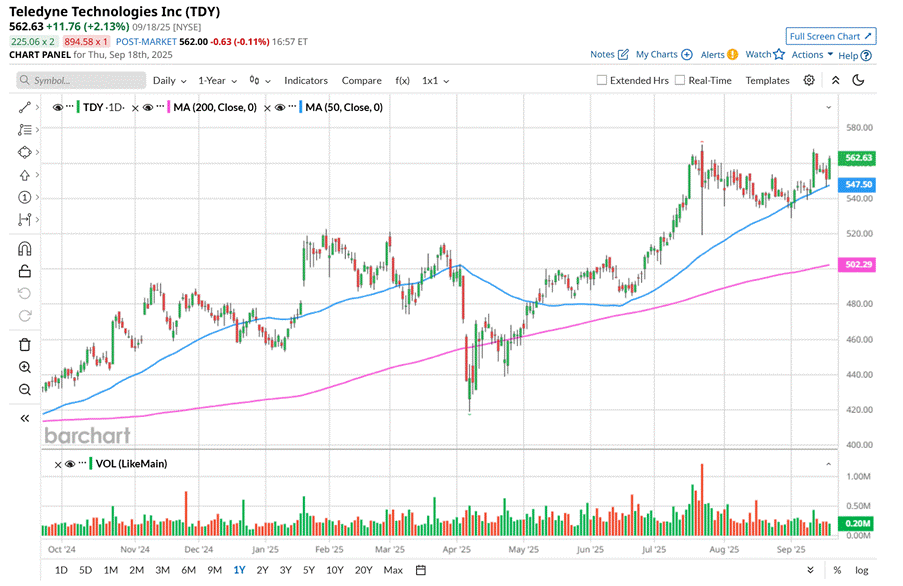Select the 5Y time range
Screen dimensions: 903x586
coord(309,570)
